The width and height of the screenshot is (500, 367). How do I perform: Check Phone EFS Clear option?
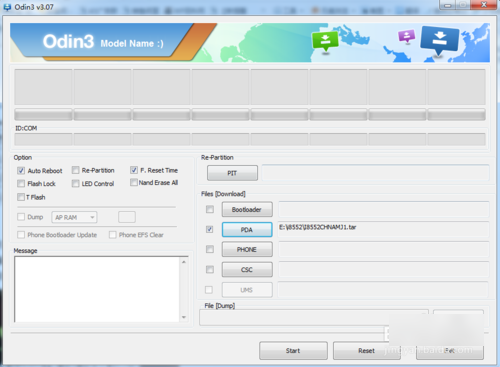(113, 235)
